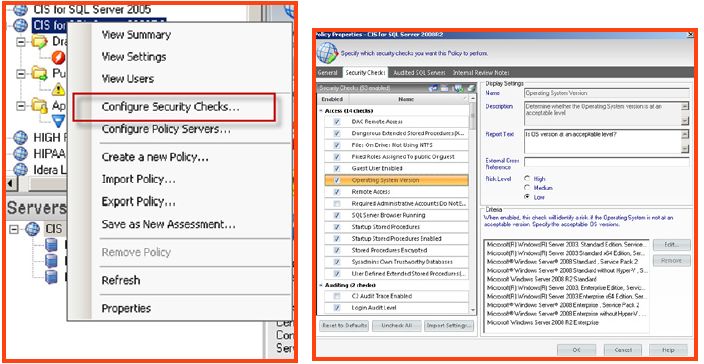Image resolution: width=704 pixels, height=364 pixels.
Task: Select the Approved folder icon with padlock
Action: [40, 105]
